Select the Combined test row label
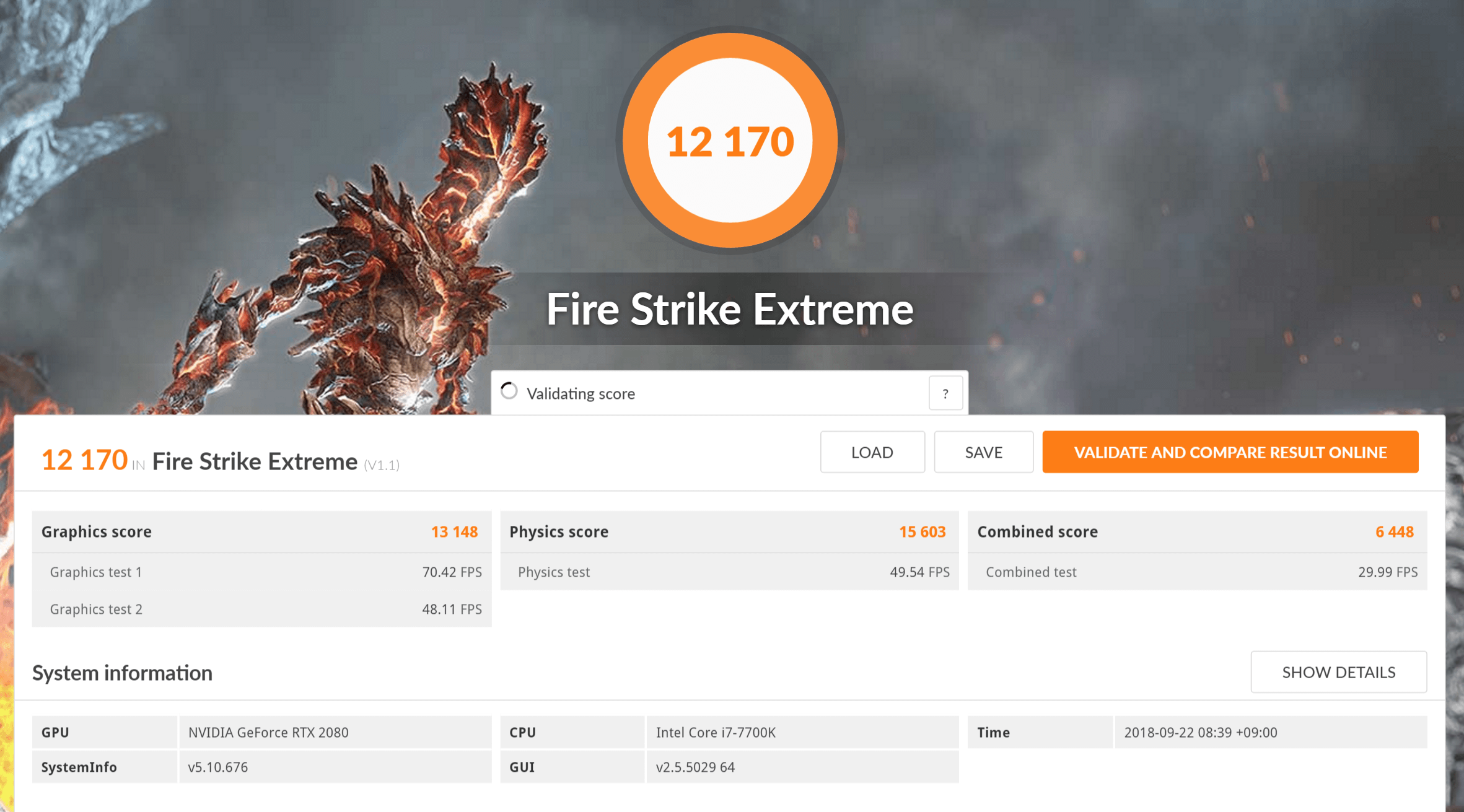This screenshot has width=1464, height=812. click(1031, 572)
